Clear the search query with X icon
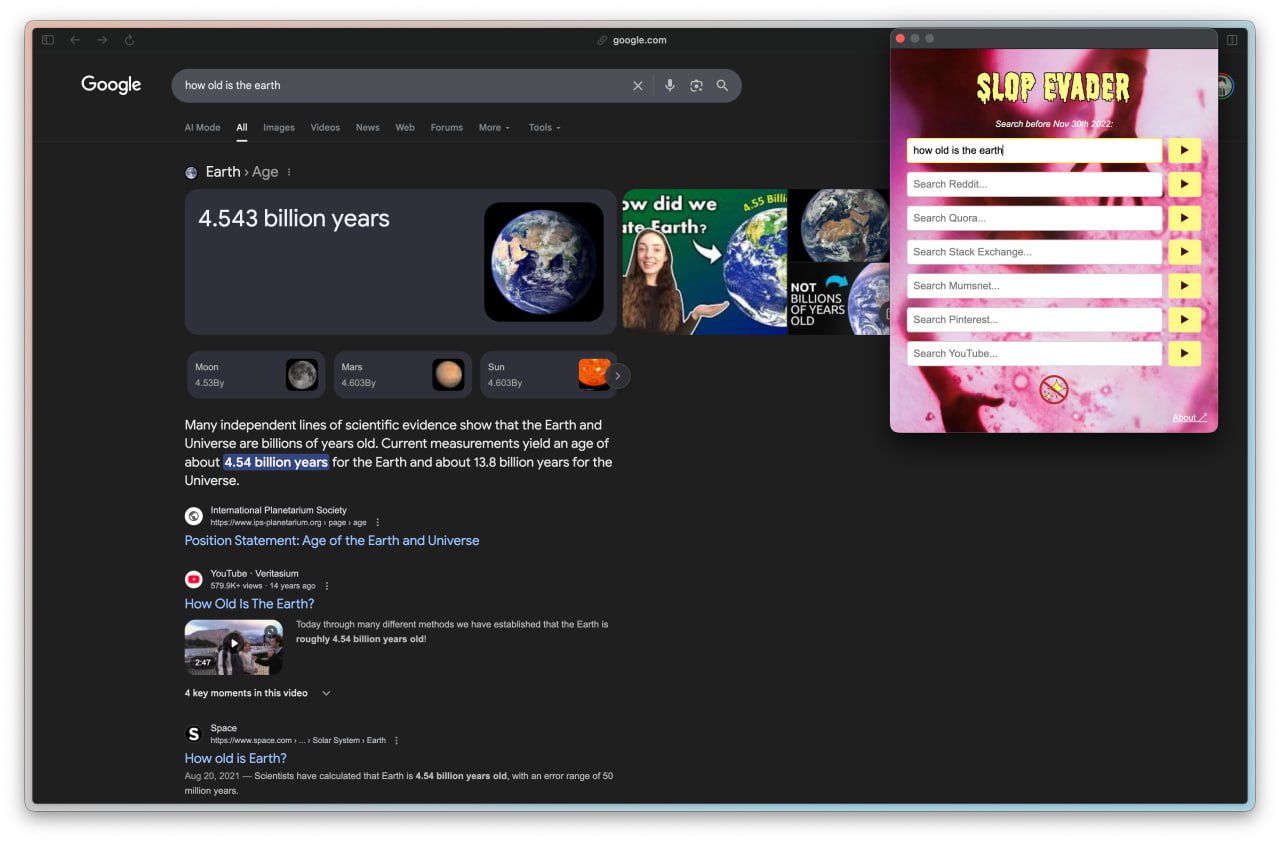1280x842 pixels. pos(638,86)
